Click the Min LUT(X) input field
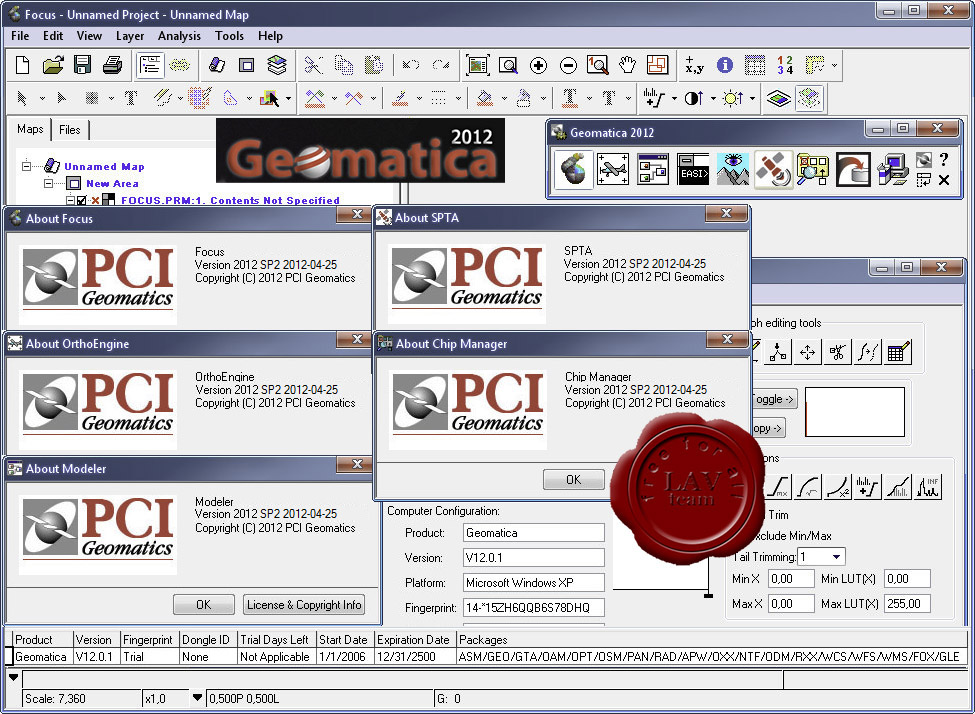 coord(907,578)
